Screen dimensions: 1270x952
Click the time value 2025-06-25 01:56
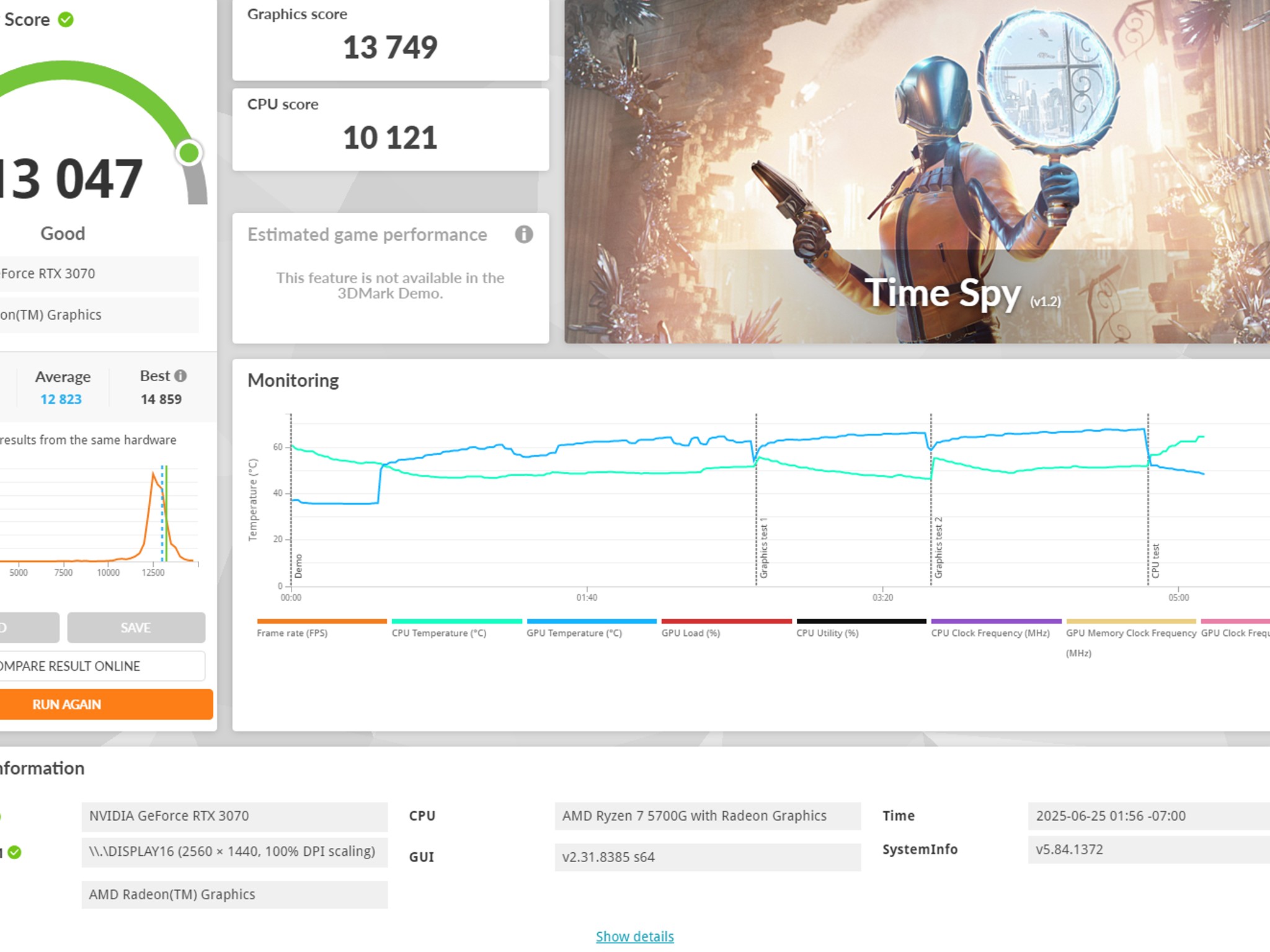point(1148,816)
